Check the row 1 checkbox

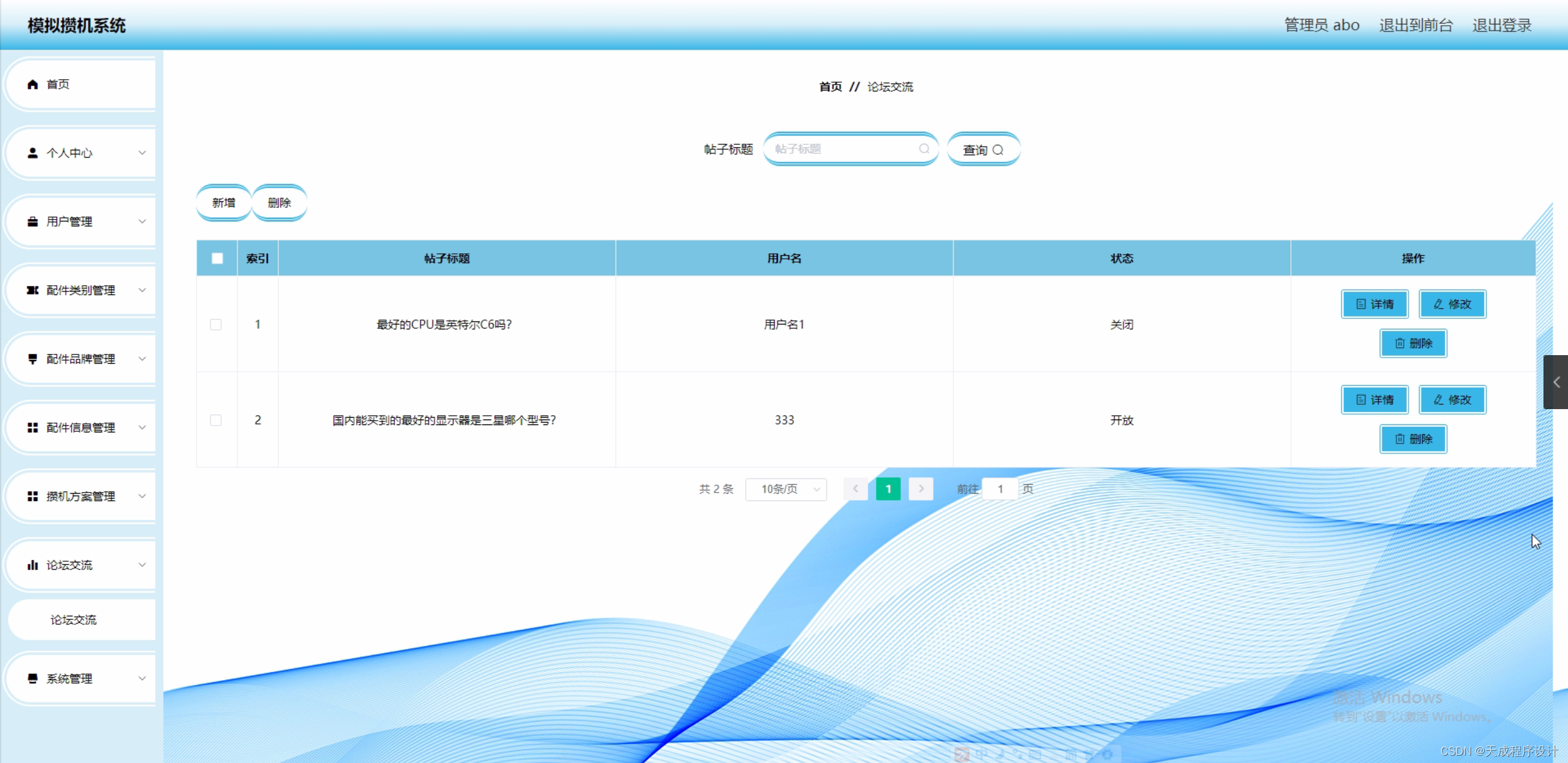click(216, 324)
